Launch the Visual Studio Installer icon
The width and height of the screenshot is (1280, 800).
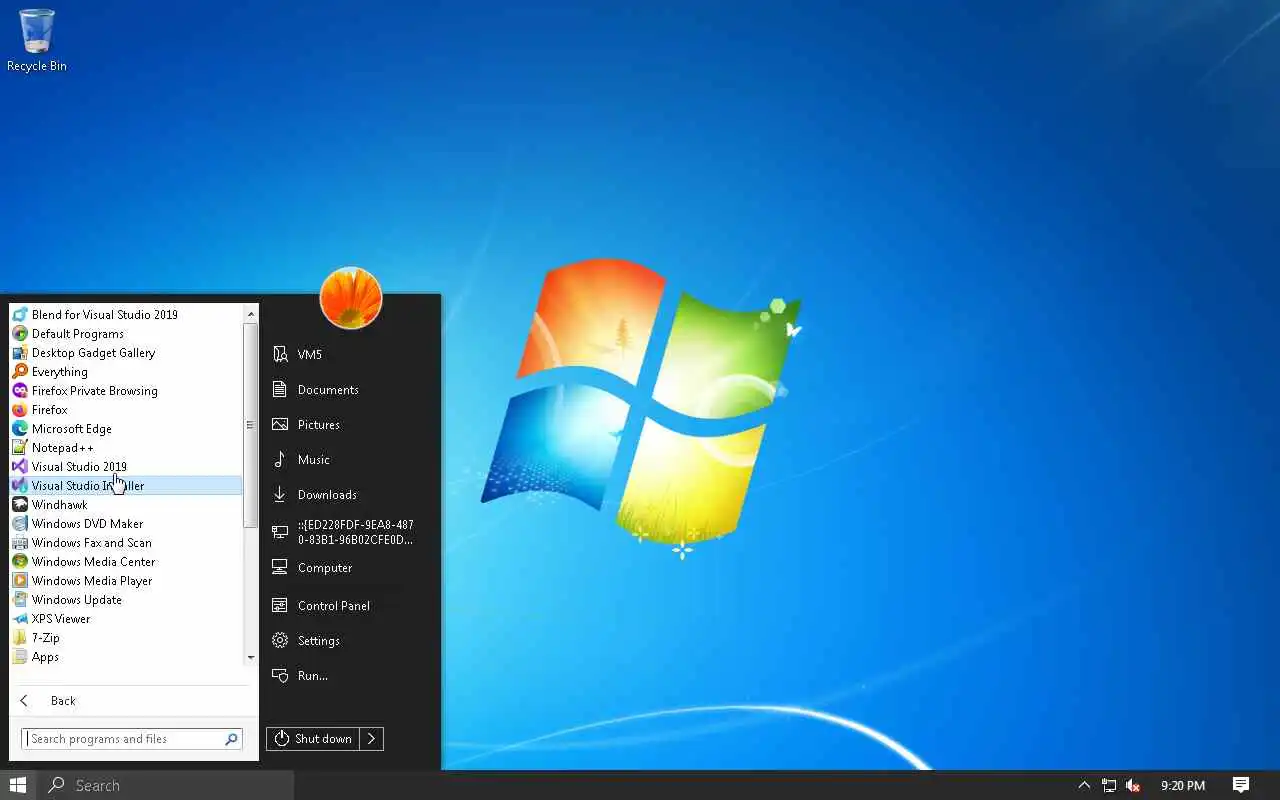pyautogui.click(x=20, y=485)
